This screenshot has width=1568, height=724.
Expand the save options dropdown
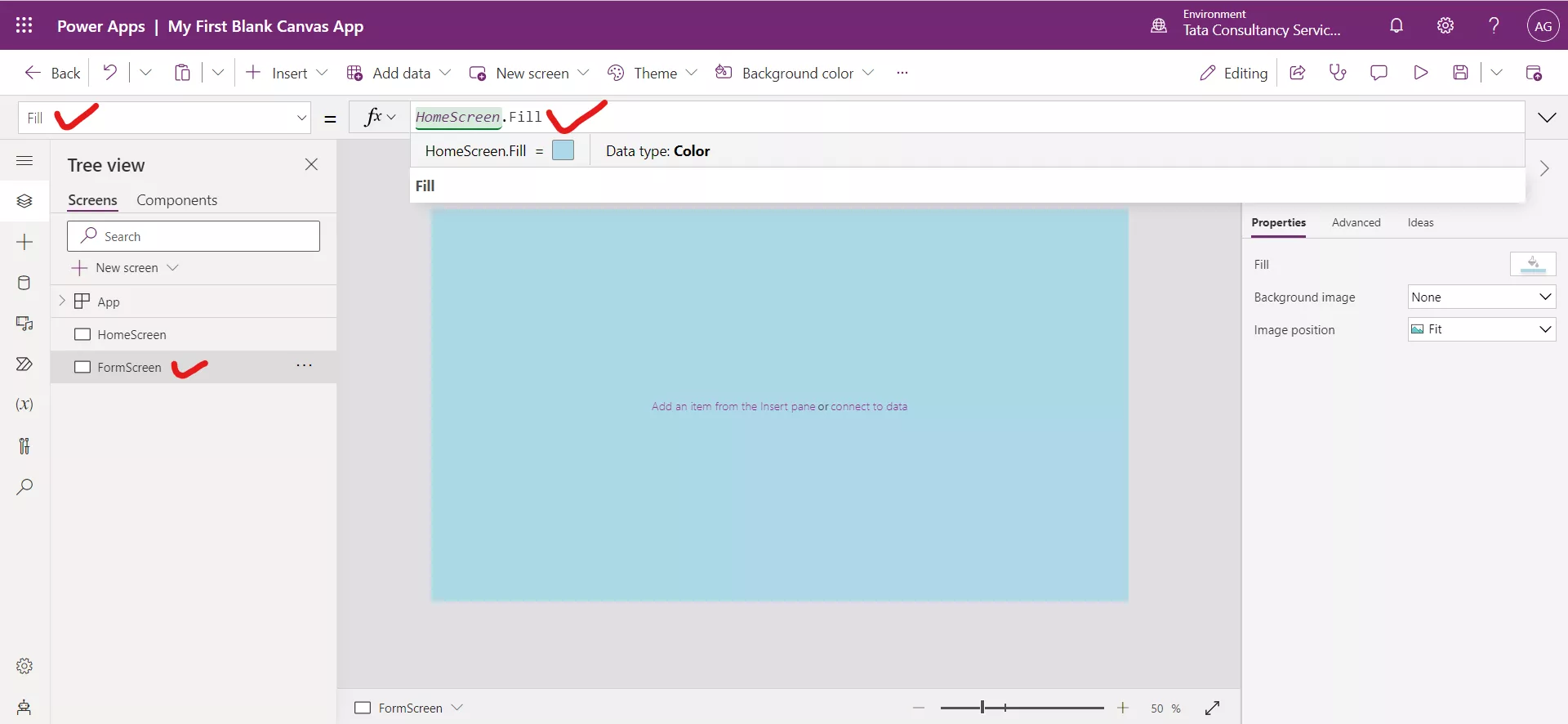(x=1496, y=73)
